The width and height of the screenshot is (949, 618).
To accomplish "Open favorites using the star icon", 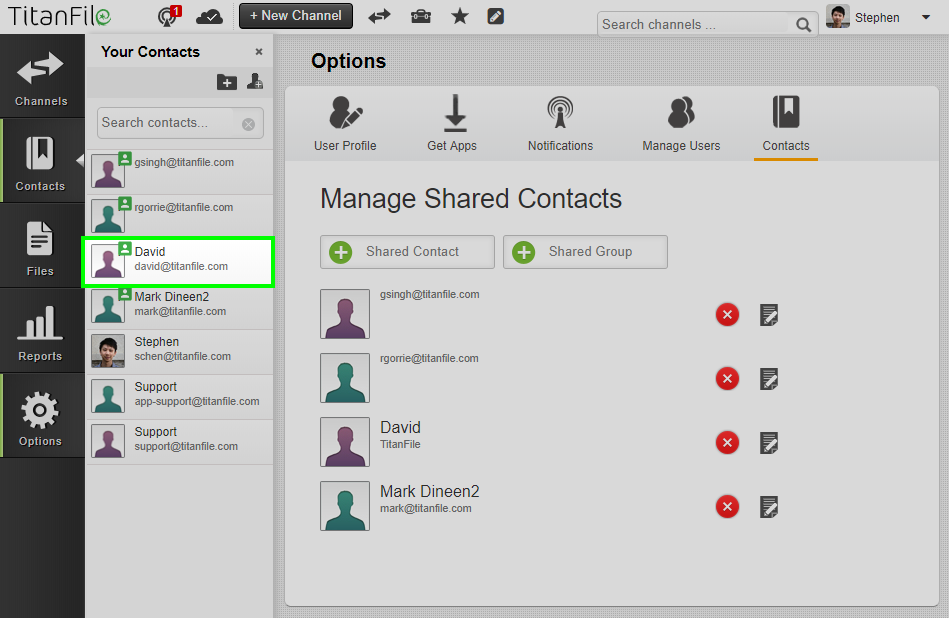I will [459, 16].
